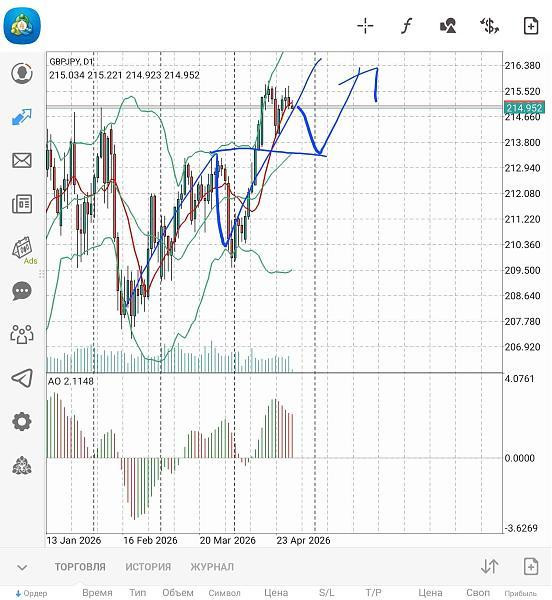The width and height of the screenshot is (552, 600).
Task: Select the 20 Mar 2026 date label
Action: tap(228, 540)
